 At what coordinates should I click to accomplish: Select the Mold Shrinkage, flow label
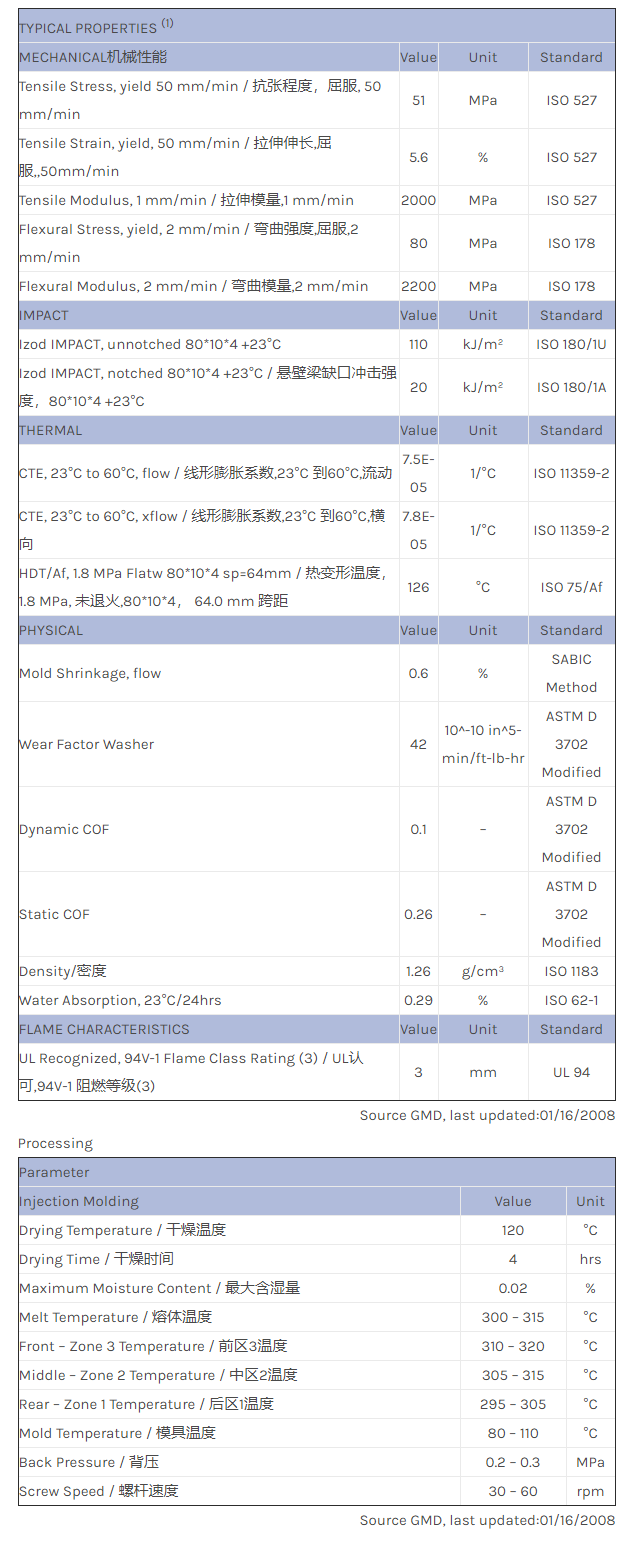pos(90,673)
